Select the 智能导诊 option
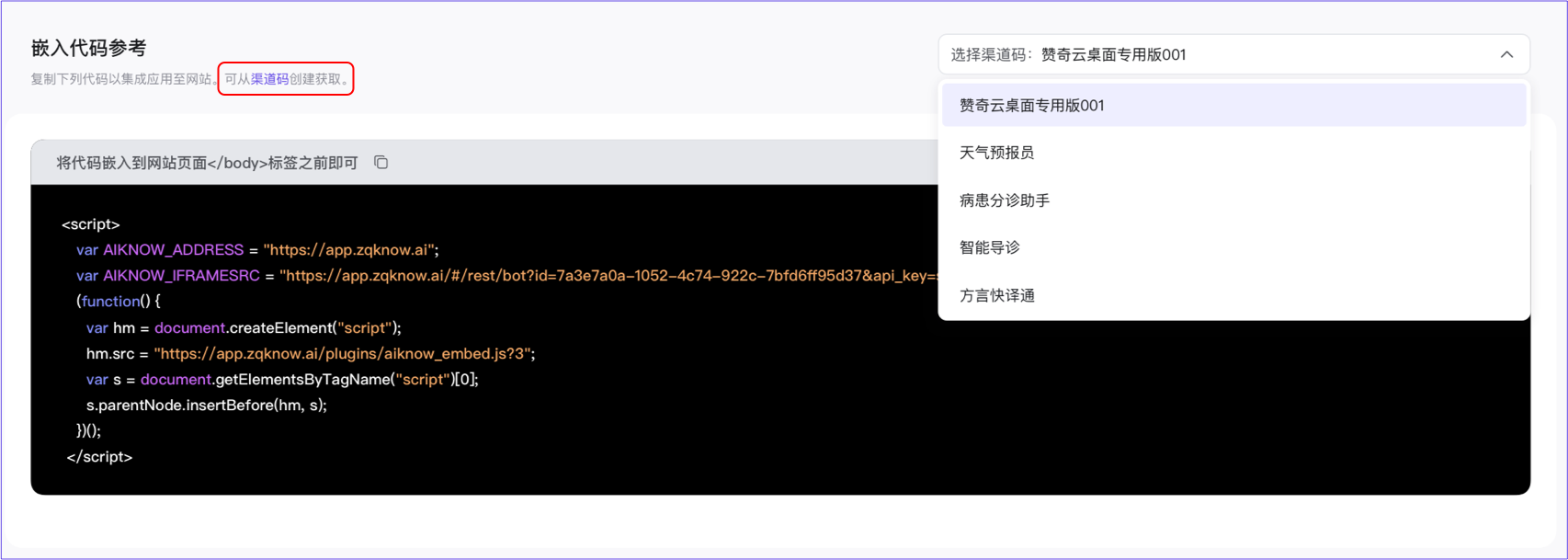This screenshot has width=1568, height=560. [x=989, y=247]
